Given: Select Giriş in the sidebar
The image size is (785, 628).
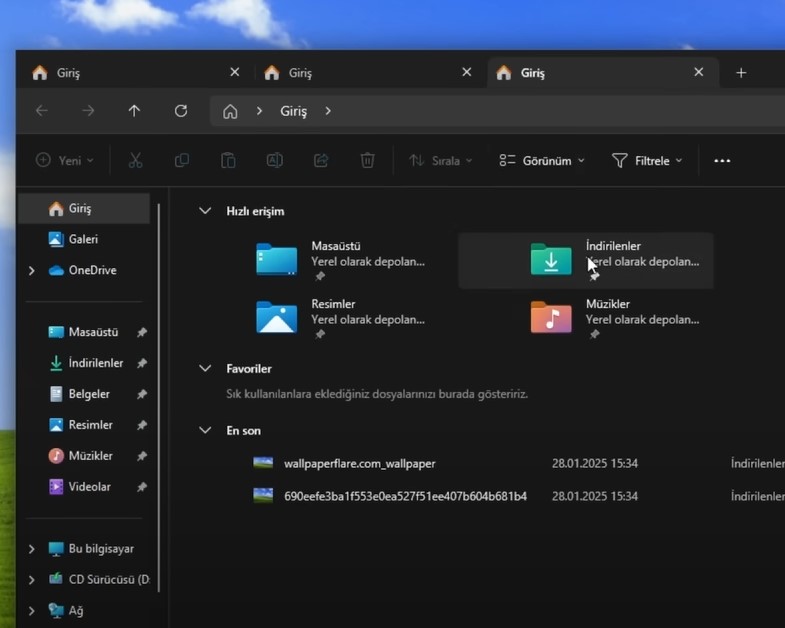Looking at the screenshot, I should coord(84,208).
